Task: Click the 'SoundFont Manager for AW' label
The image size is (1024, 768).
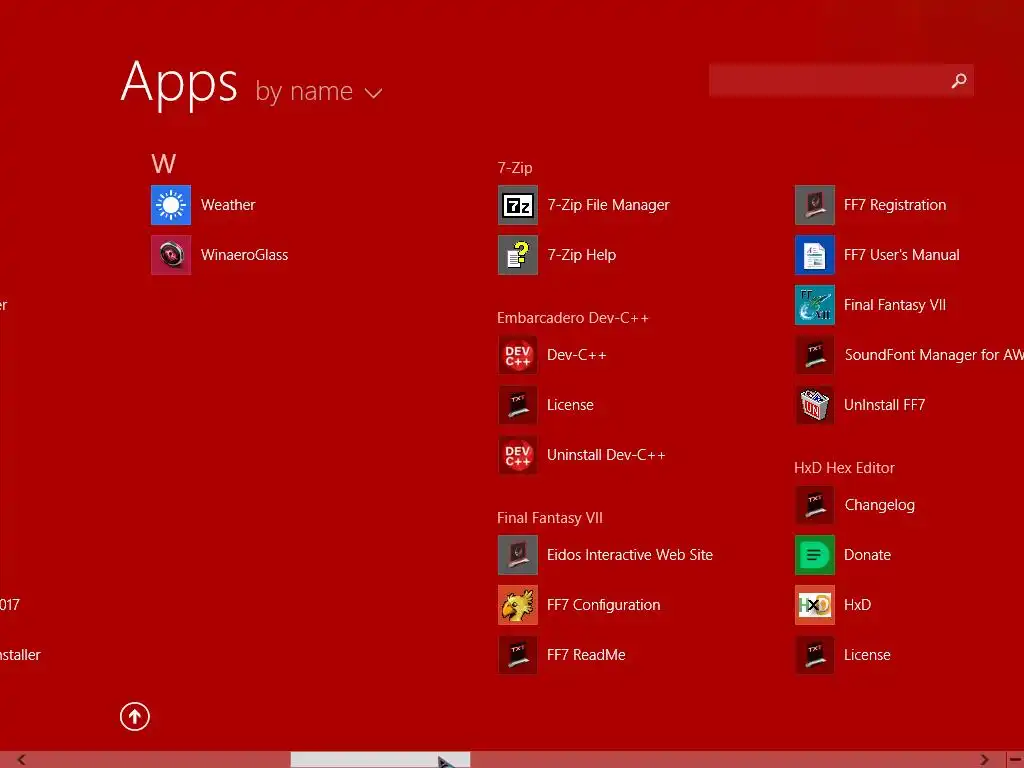Action: click(x=934, y=355)
